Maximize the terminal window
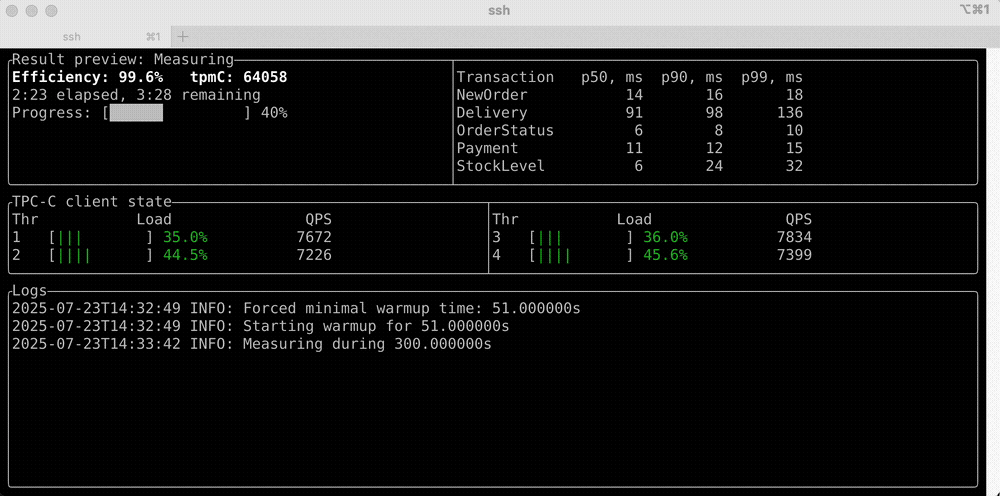 click(x=54, y=10)
